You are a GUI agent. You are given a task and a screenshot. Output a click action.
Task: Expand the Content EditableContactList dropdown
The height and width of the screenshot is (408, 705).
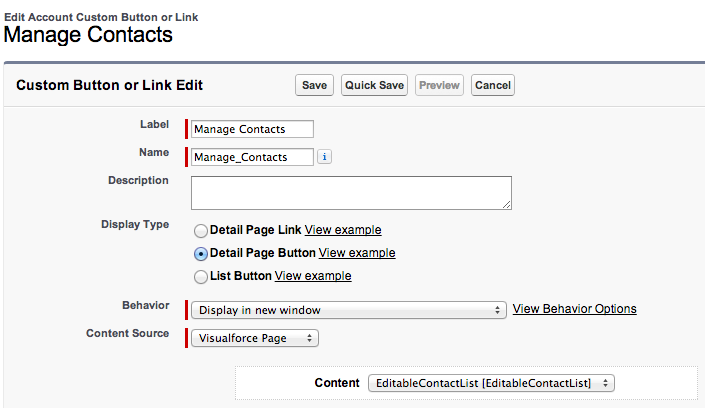coord(491,383)
